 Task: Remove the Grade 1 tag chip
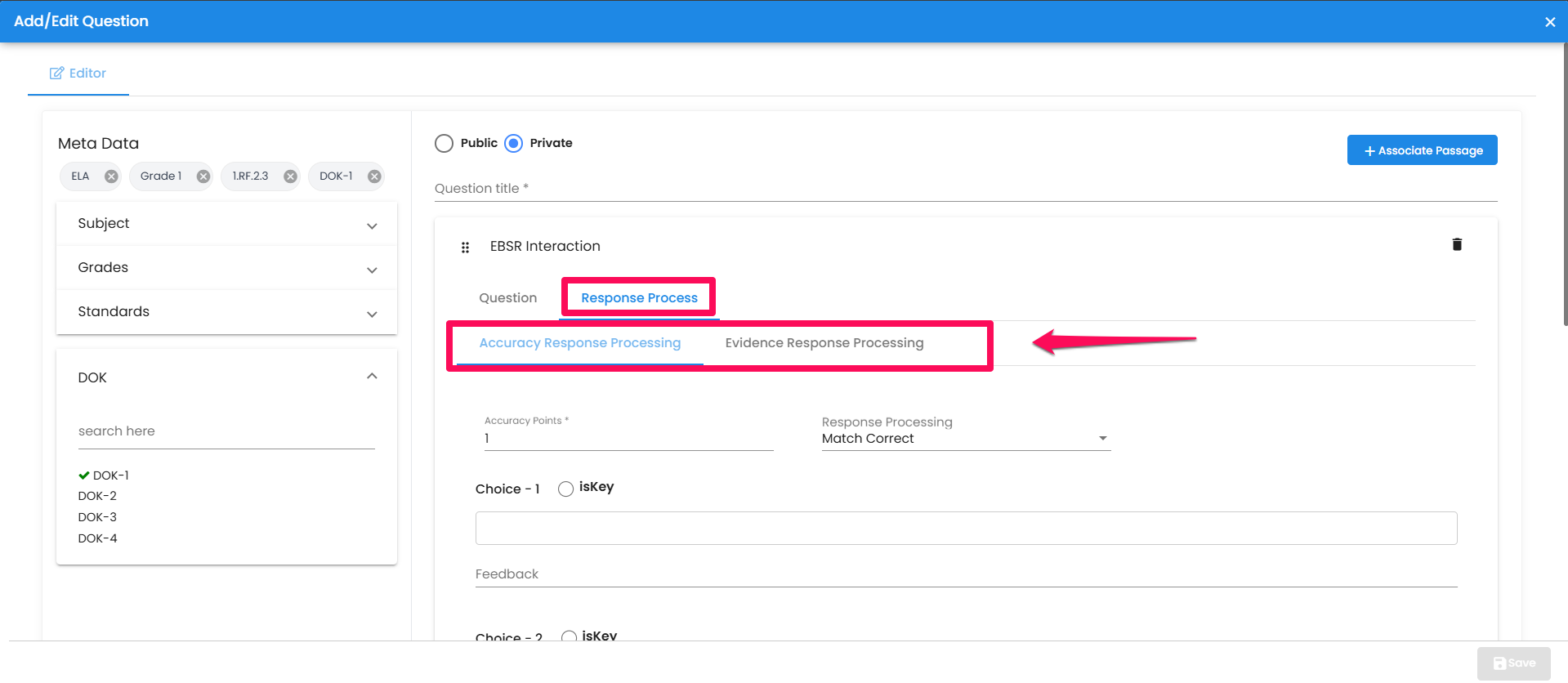pyautogui.click(x=203, y=176)
